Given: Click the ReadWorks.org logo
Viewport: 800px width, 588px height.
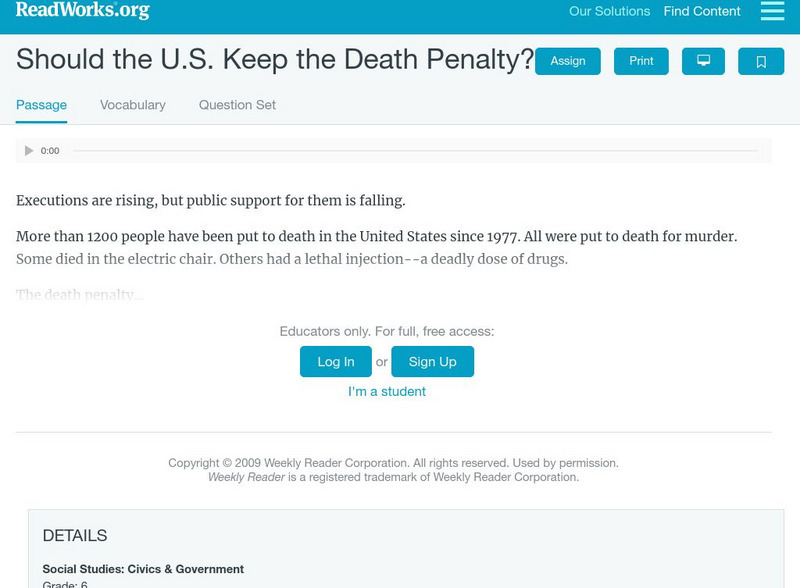Looking at the screenshot, I should click(x=82, y=11).
